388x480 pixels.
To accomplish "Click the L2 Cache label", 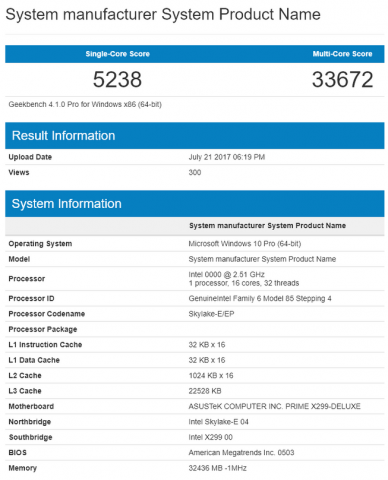I will (x=25, y=375).
